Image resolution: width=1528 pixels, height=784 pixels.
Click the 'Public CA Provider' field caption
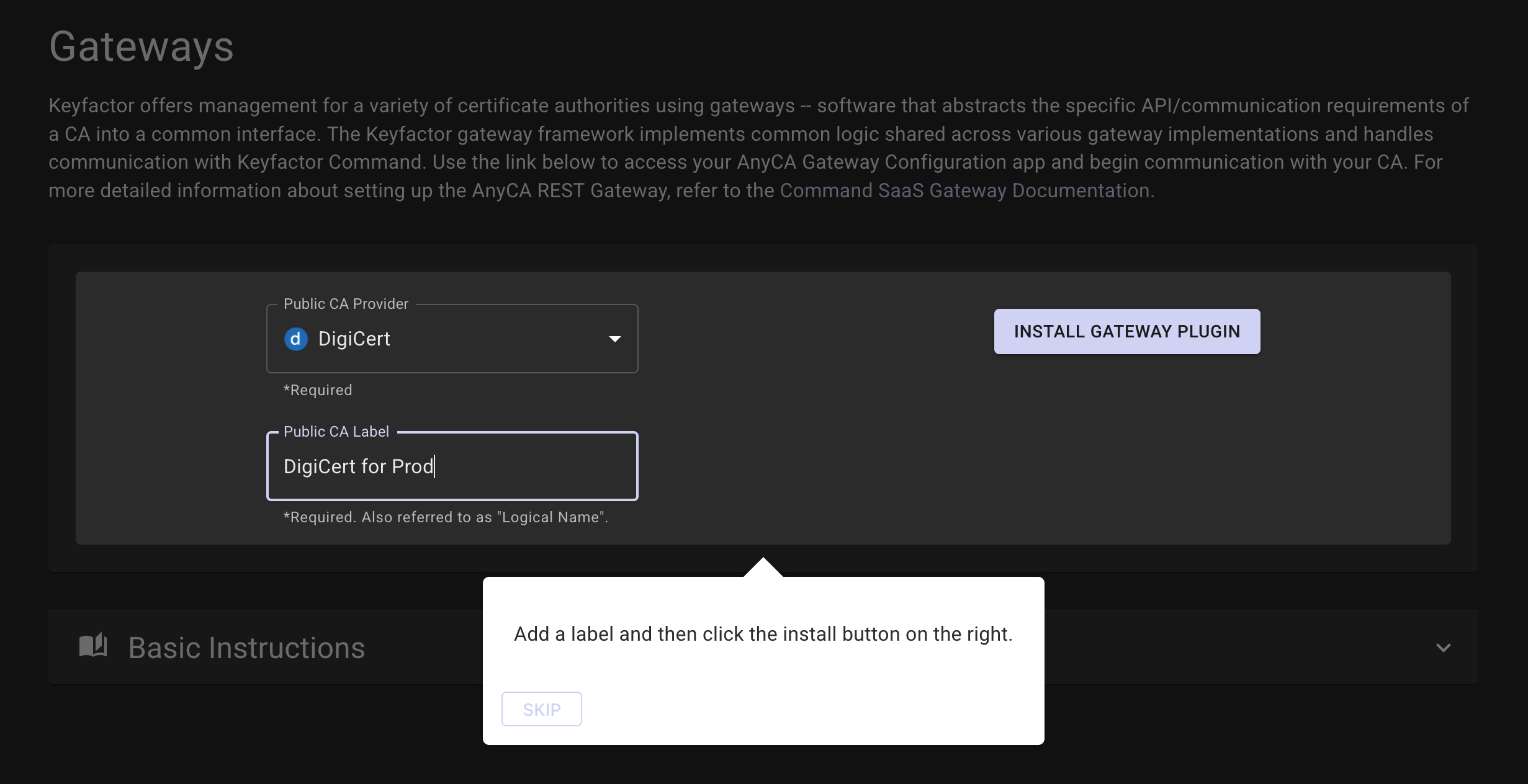click(x=346, y=304)
